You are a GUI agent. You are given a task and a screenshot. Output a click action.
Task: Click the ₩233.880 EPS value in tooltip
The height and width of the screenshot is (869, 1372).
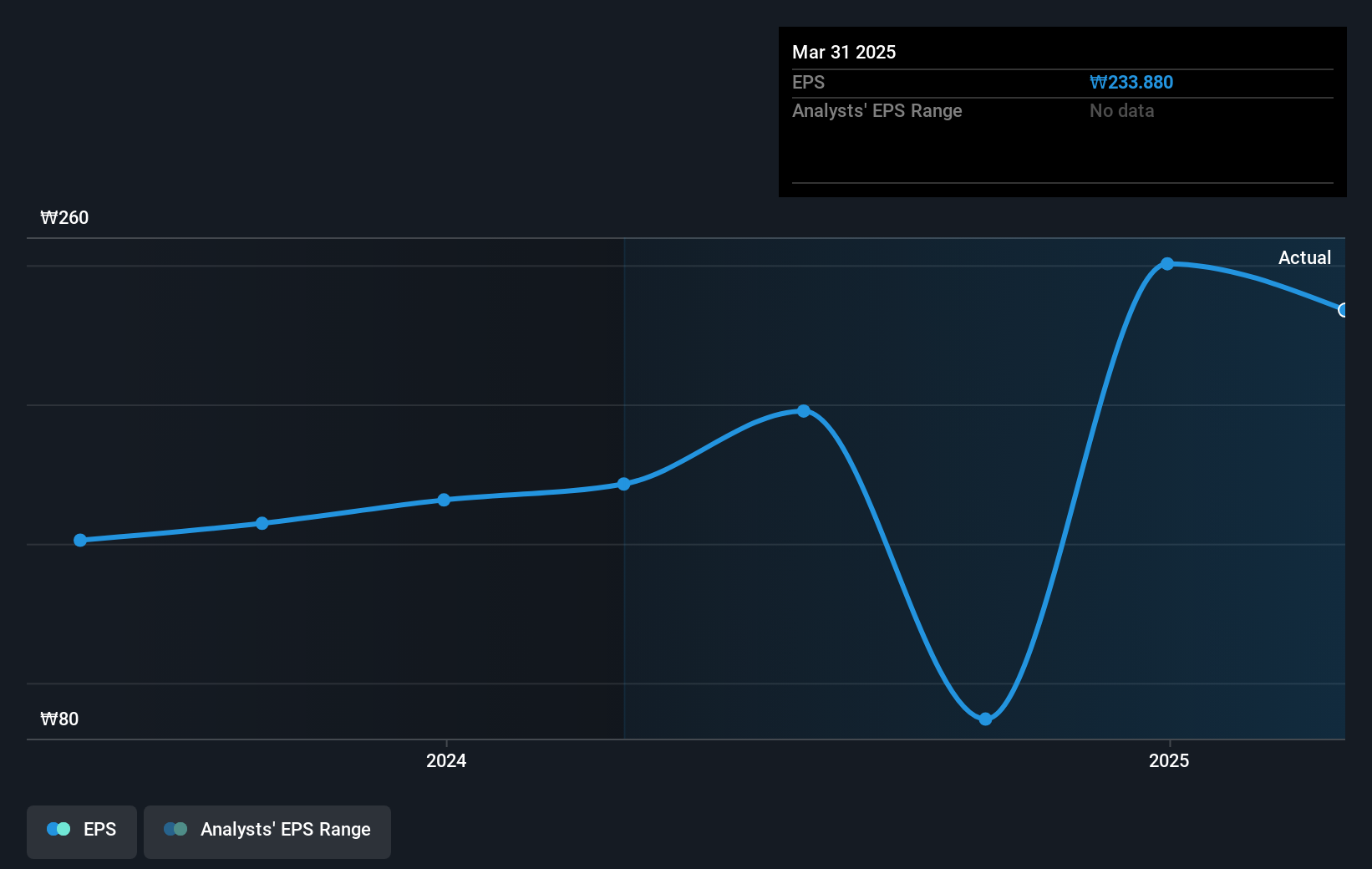tap(1131, 82)
